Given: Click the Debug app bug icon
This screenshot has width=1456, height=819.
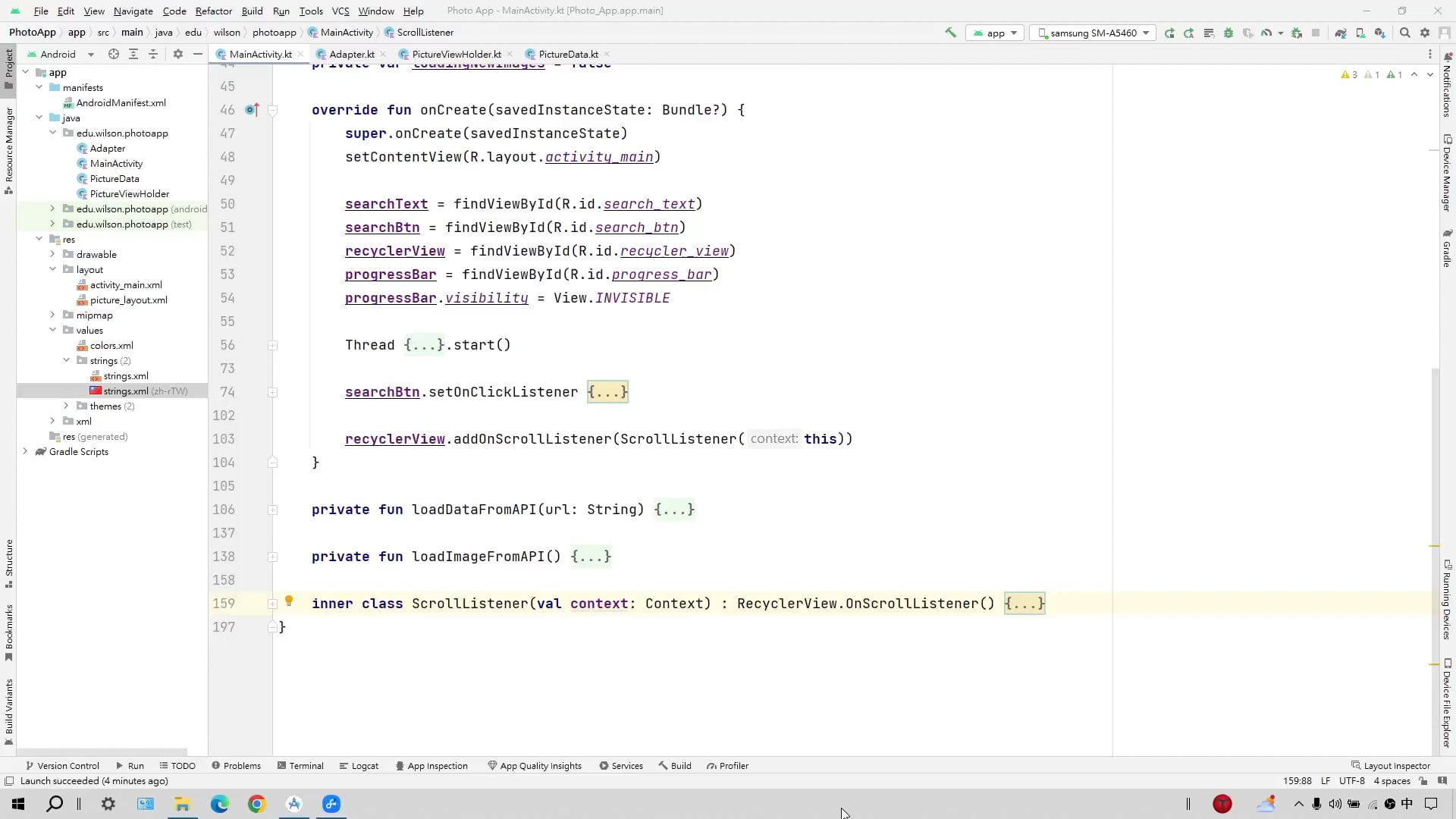Looking at the screenshot, I should point(1228,33).
